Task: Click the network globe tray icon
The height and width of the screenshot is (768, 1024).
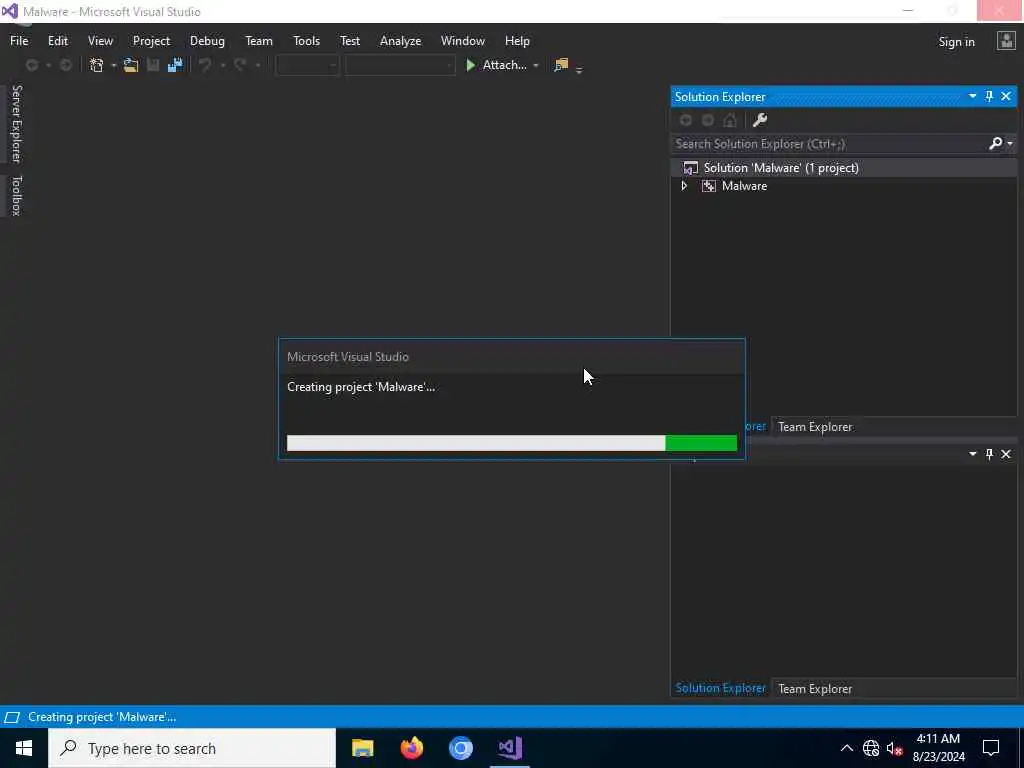Action: pos(871,748)
